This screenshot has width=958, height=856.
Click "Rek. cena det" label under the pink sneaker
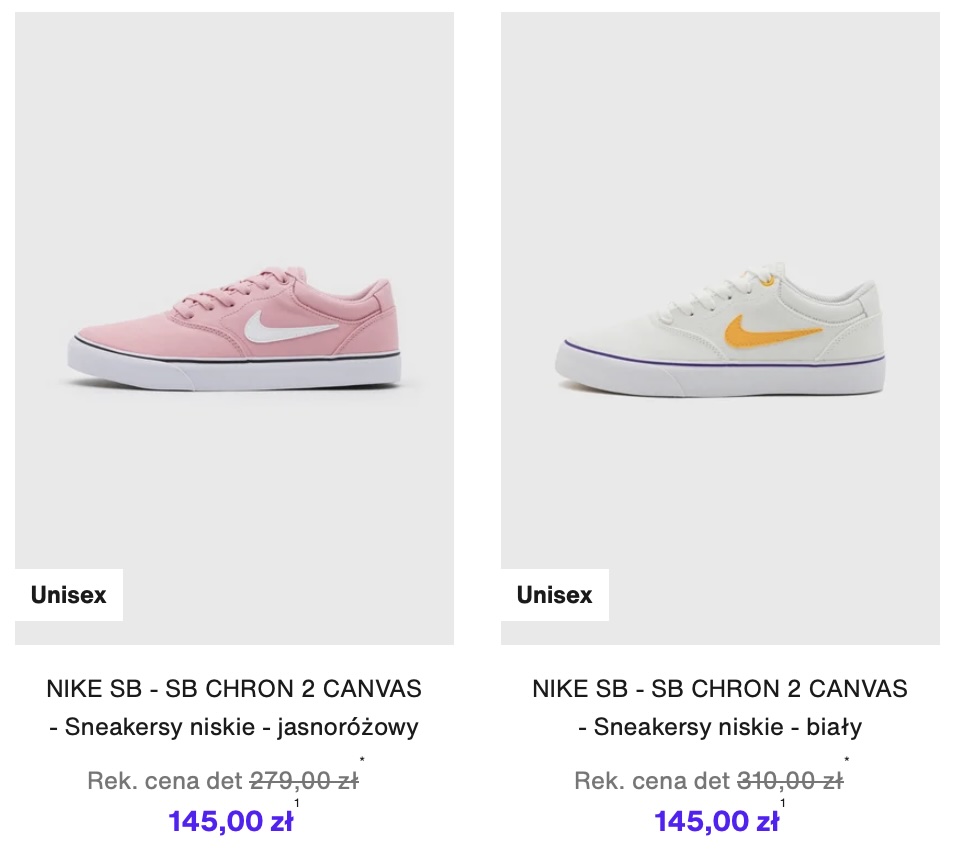tap(165, 781)
